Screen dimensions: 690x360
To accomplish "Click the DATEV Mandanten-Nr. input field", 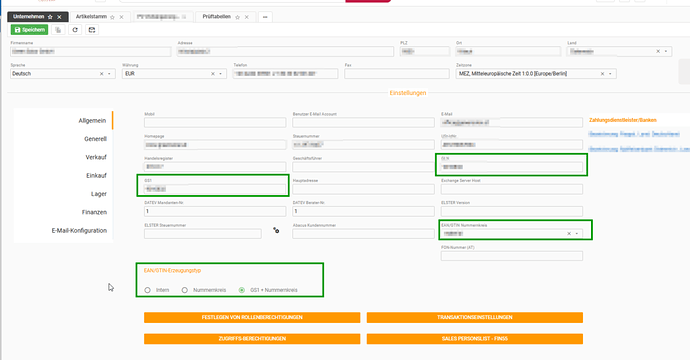I will pyautogui.click(x=215, y=211).
